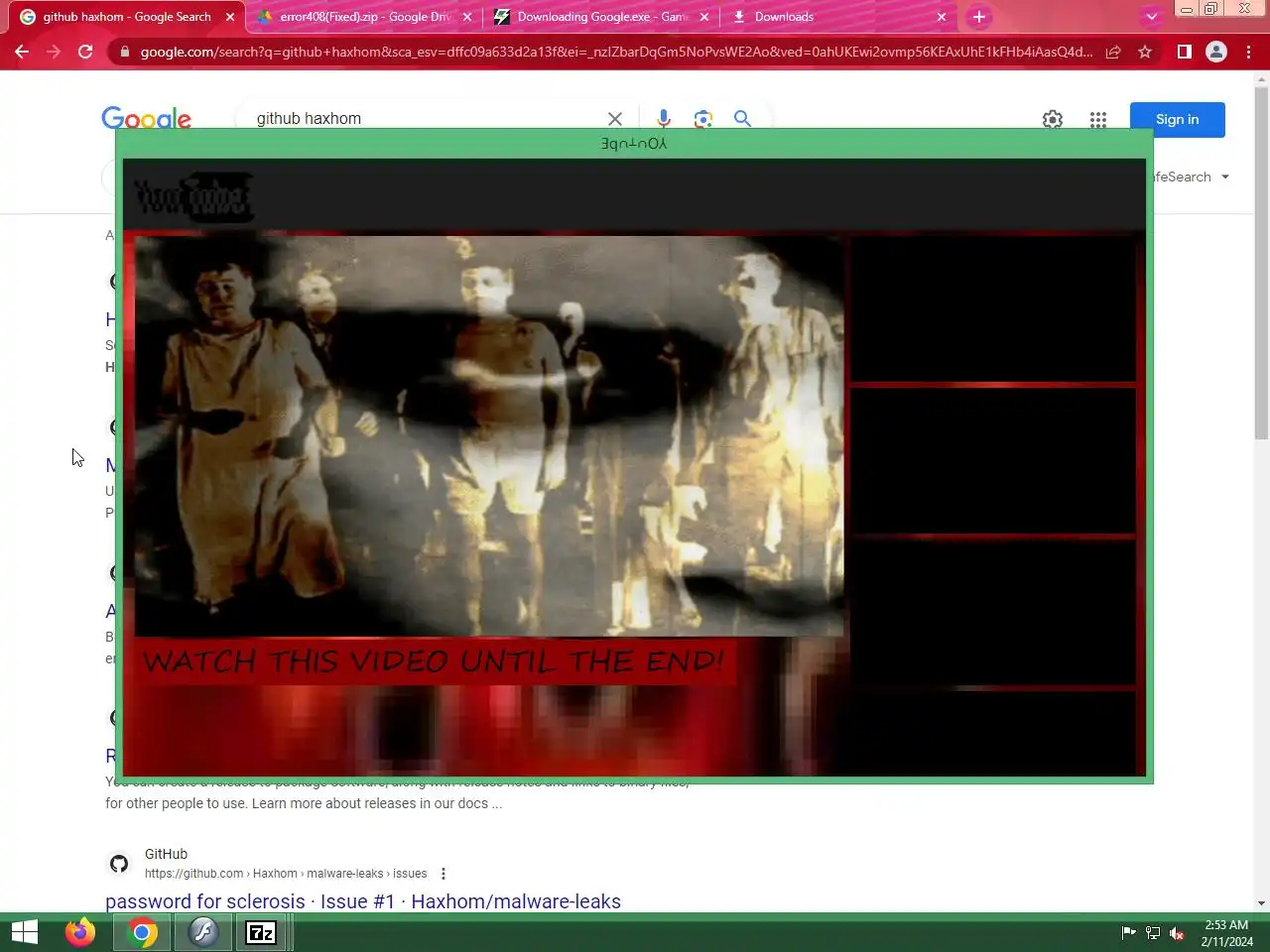Close the Google Search tab
Viewport: 1270px width, 952px height.
[x=230, y=17]
